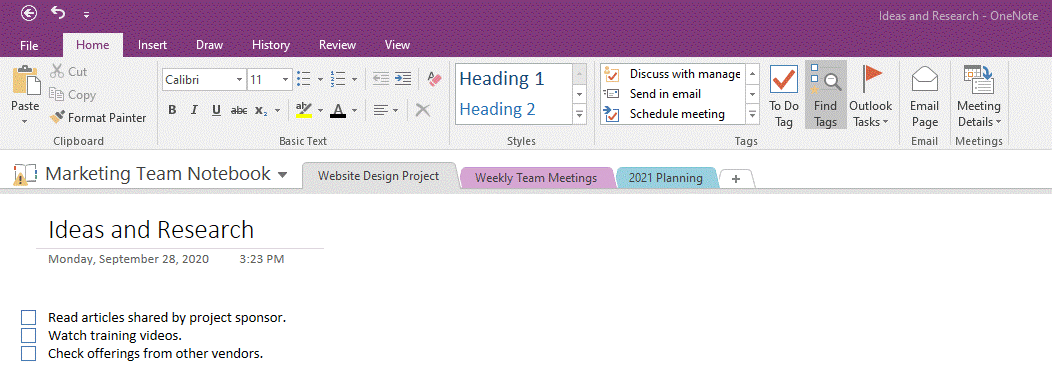
Task: Expand the Tags gallery
Action: [753, 115]
